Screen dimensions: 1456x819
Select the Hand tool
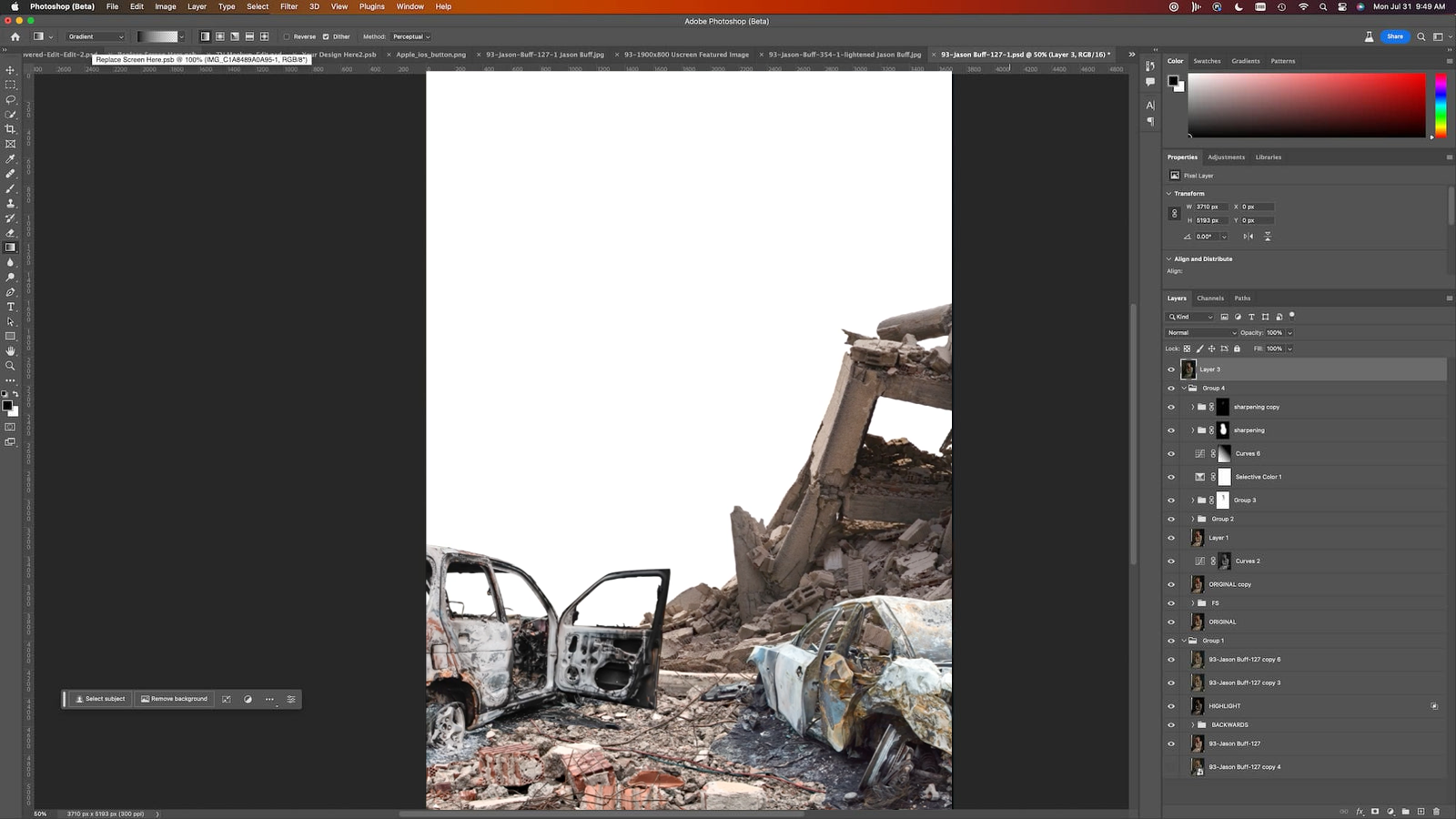point(11,351)
